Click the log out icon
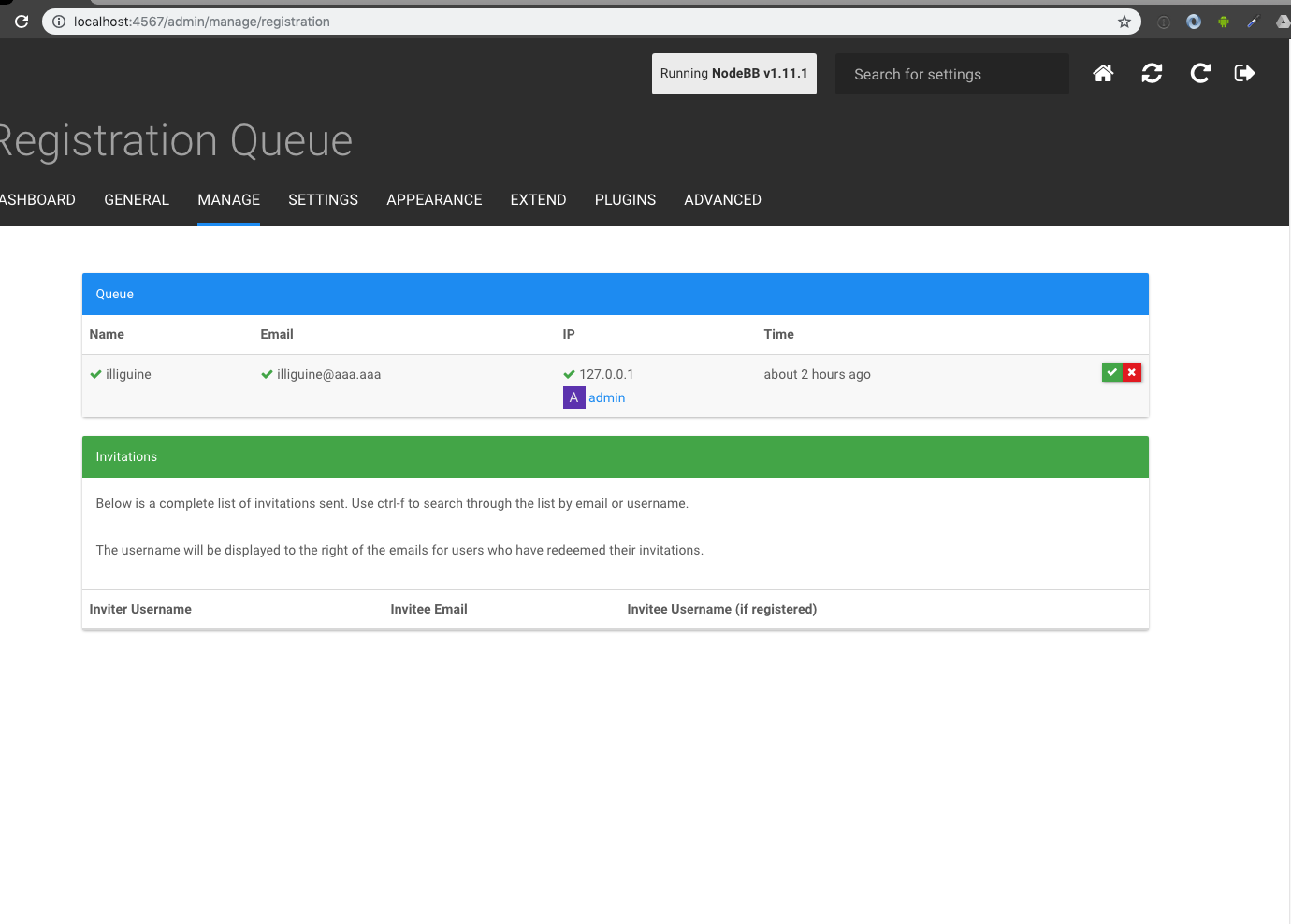1291x924 pixels. (x=1244, y=73)
